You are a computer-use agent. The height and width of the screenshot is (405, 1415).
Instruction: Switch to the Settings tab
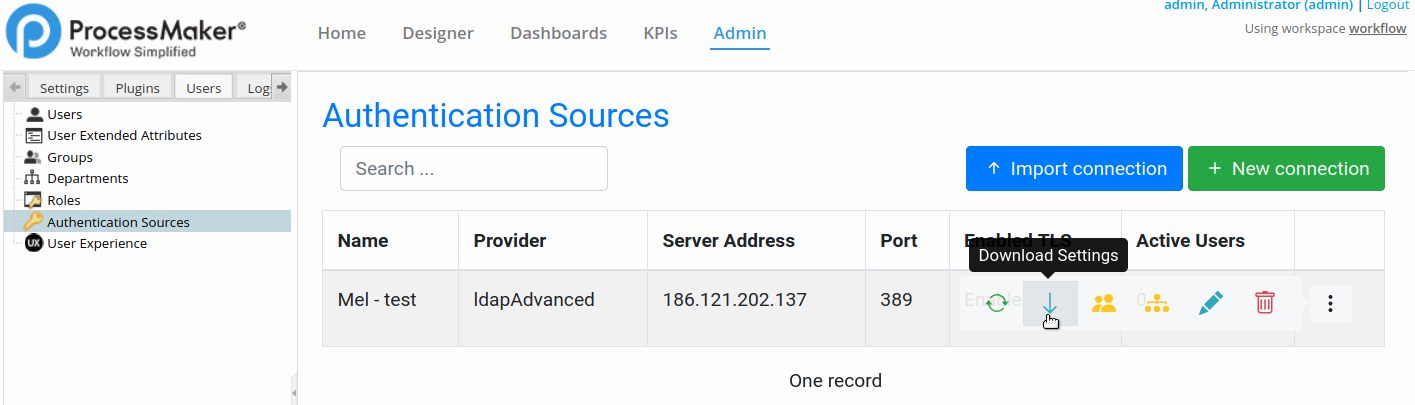(64, 88)
